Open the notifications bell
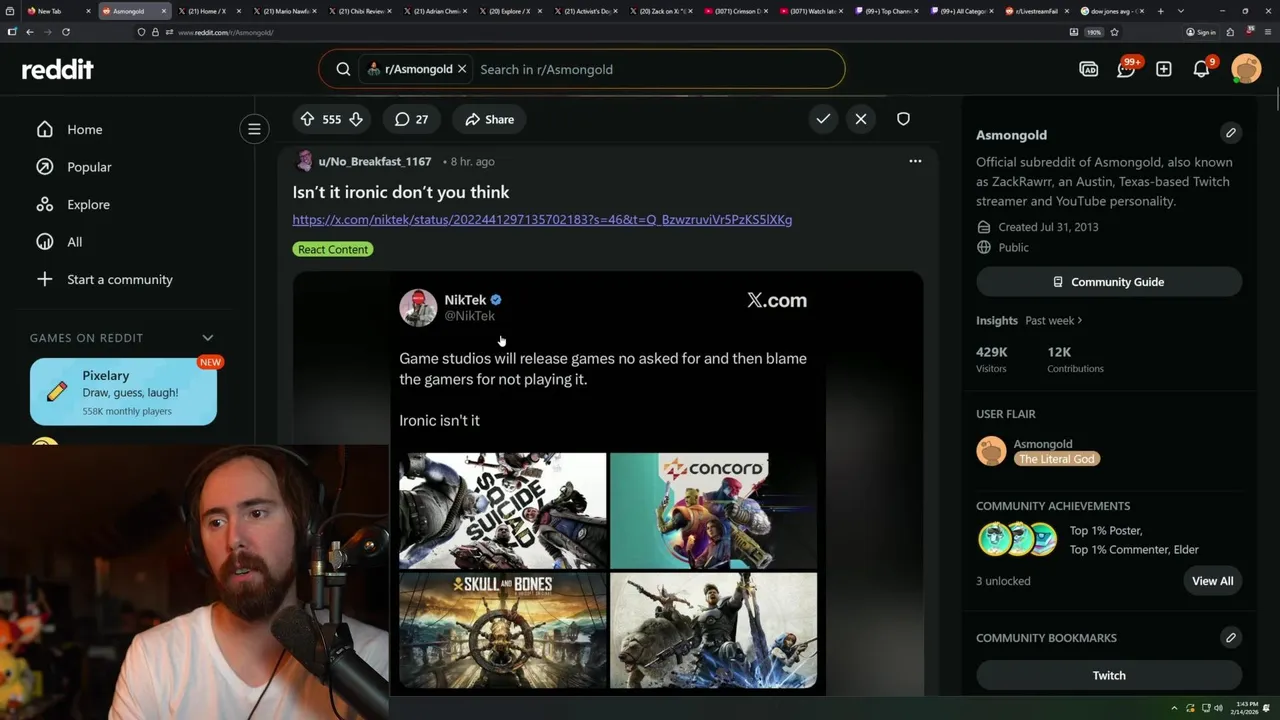The height and width of the screenshot is (720, 1280). tap(1202, 69)
